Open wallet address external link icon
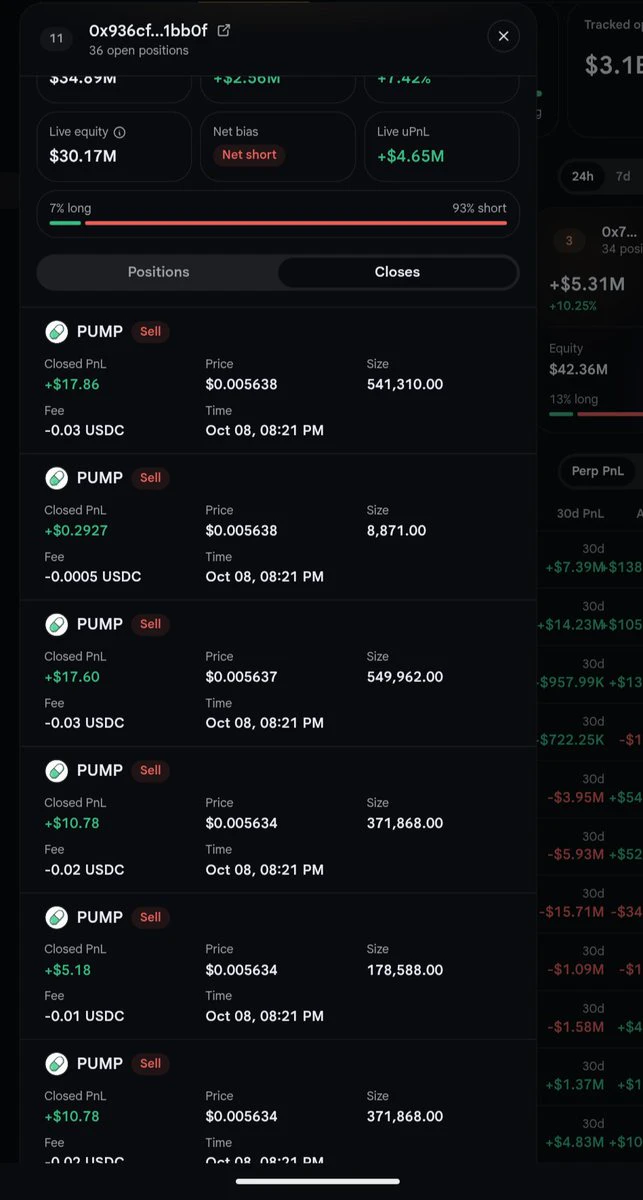This screenshot has height=1200, width=643. point(224,30)
